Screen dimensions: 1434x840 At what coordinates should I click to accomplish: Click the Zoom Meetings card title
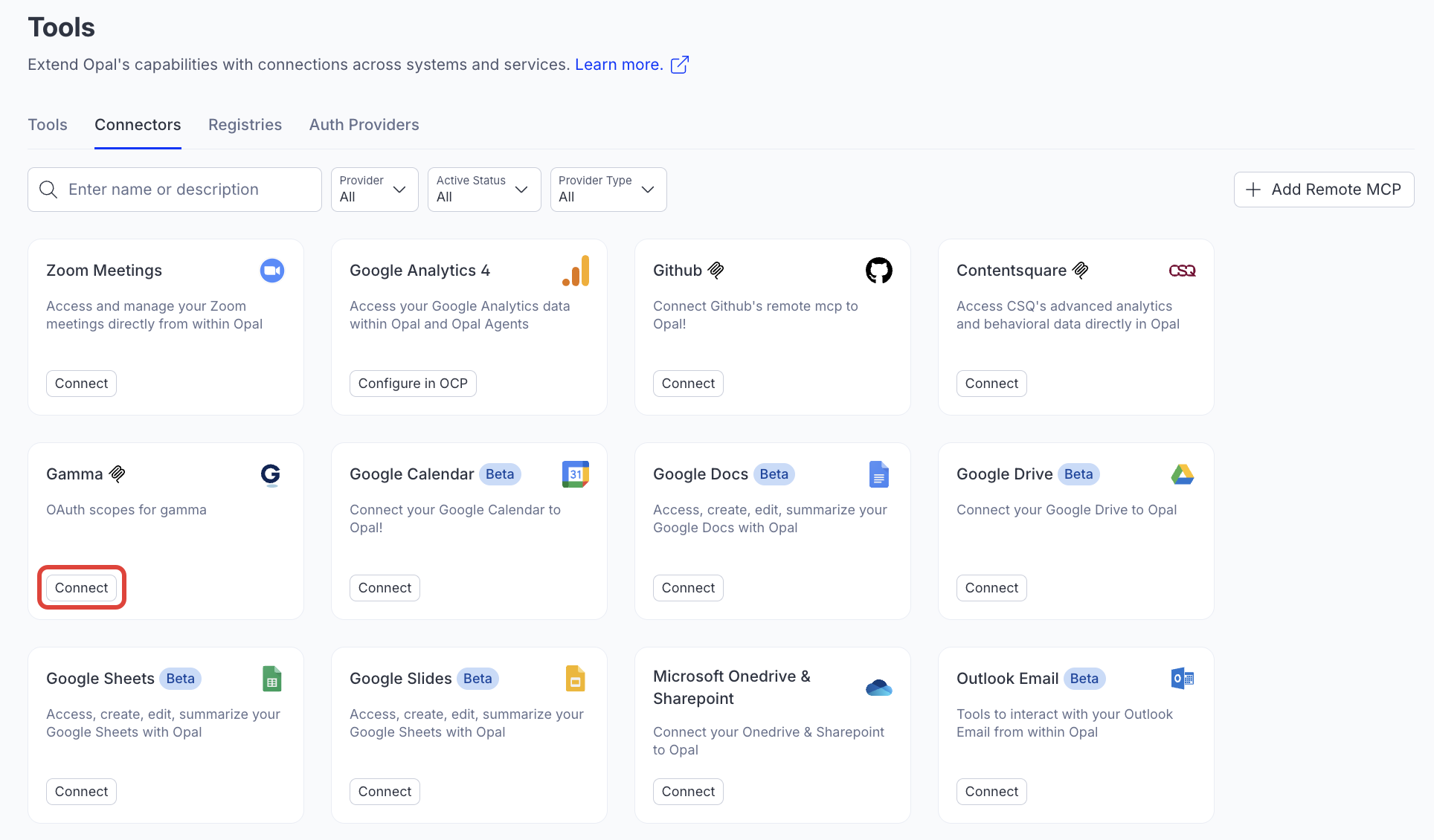[104, 271]
